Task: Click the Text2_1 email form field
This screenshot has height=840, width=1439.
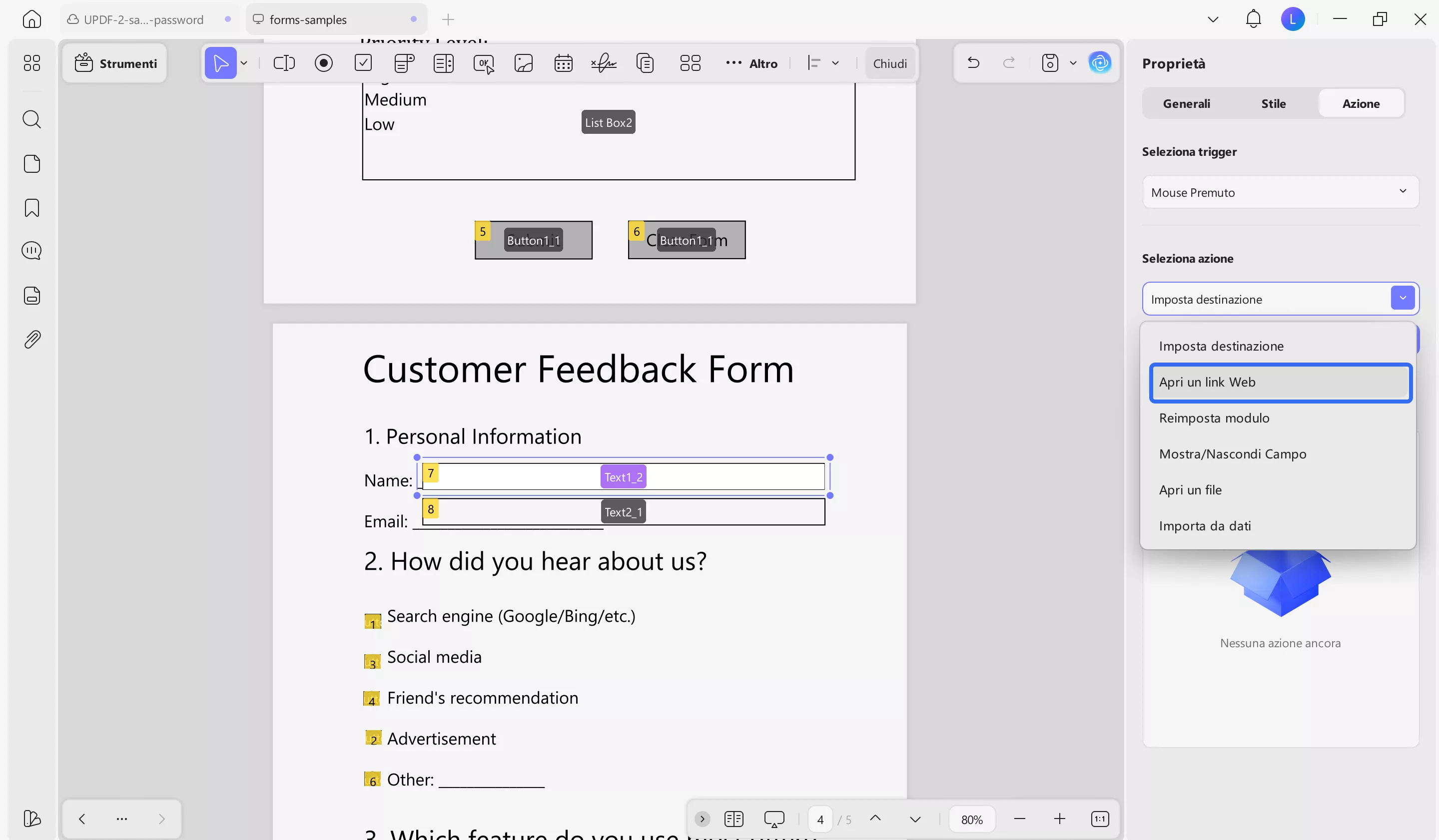Action: pos(624,512)
